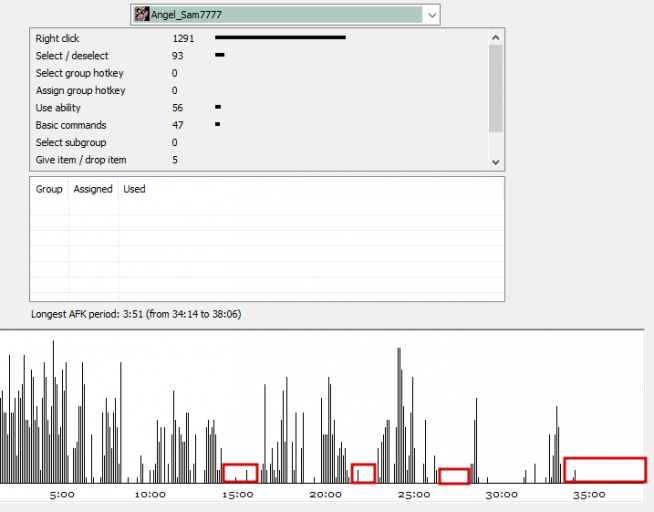
Task: Select the "Assign group hotkey" row
Action: (259, 90)
